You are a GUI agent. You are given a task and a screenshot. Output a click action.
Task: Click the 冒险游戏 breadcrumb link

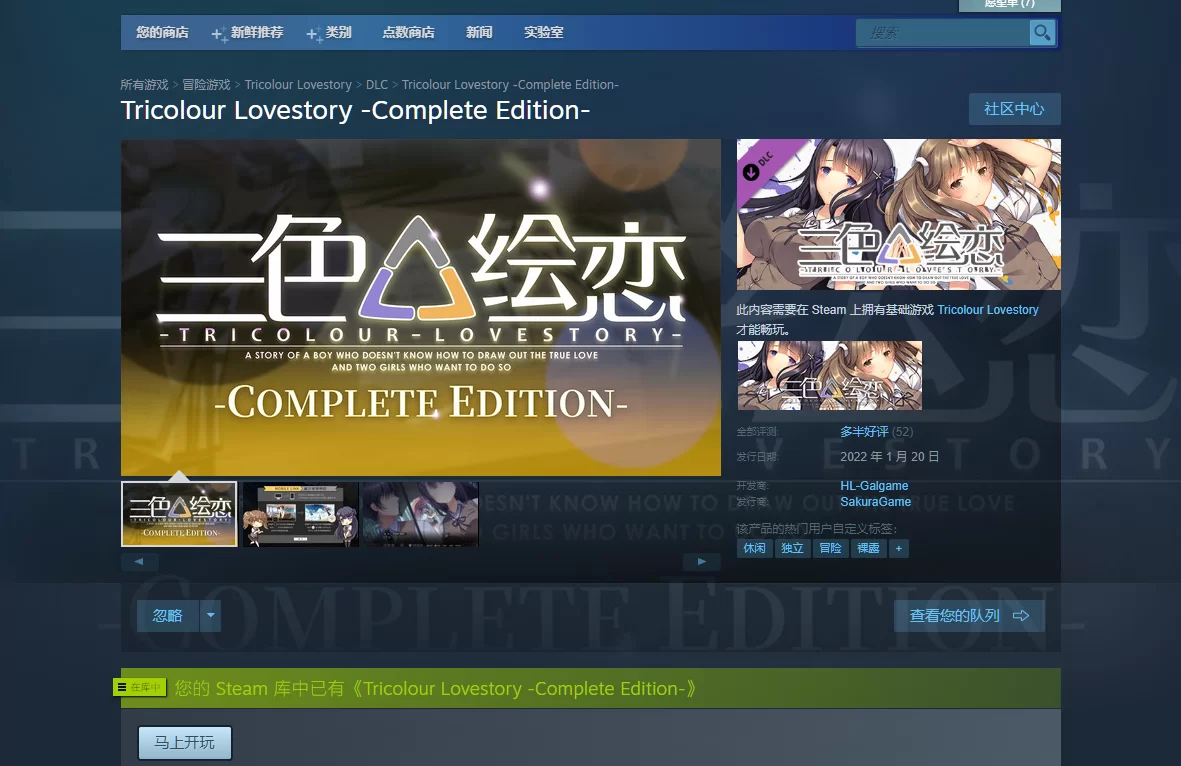pyautogui.click(x=206, y=85)
